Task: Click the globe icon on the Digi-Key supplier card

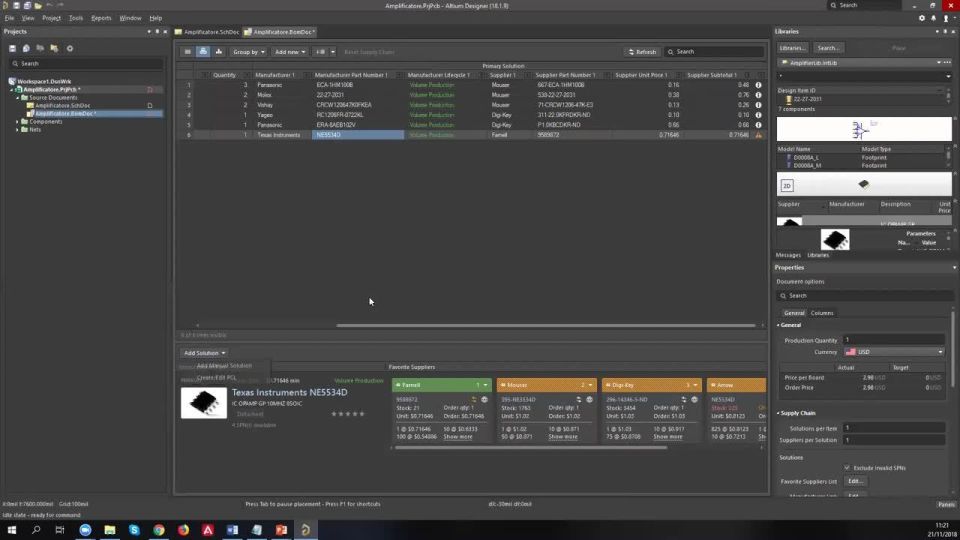Action: tap(694, 400)
